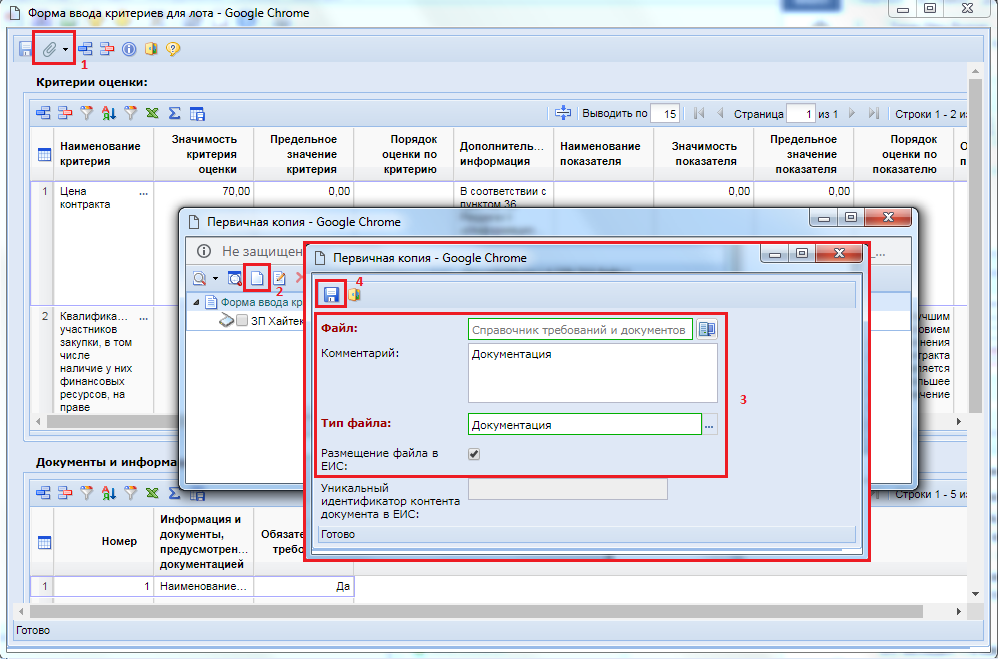Viewport: 999px width, 660px height.
Task: Click the table settings icon in criteria grid toolbar
Action: pyautogui.click(x=197, y=113)
